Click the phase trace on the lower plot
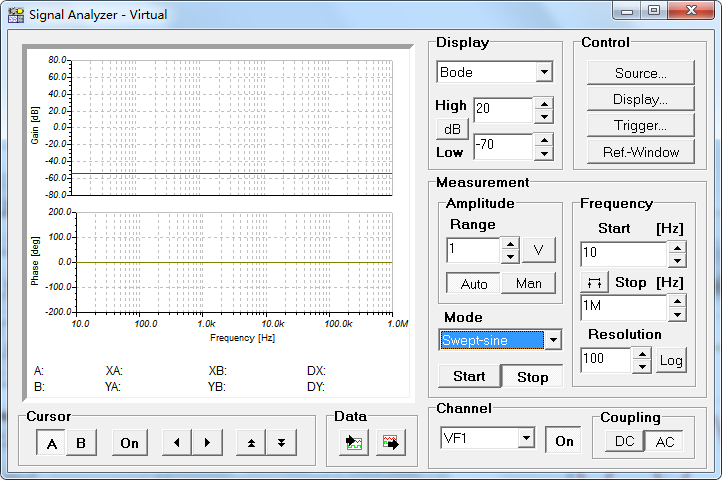This screenshot has height=480, width=722. click(234, 262)
